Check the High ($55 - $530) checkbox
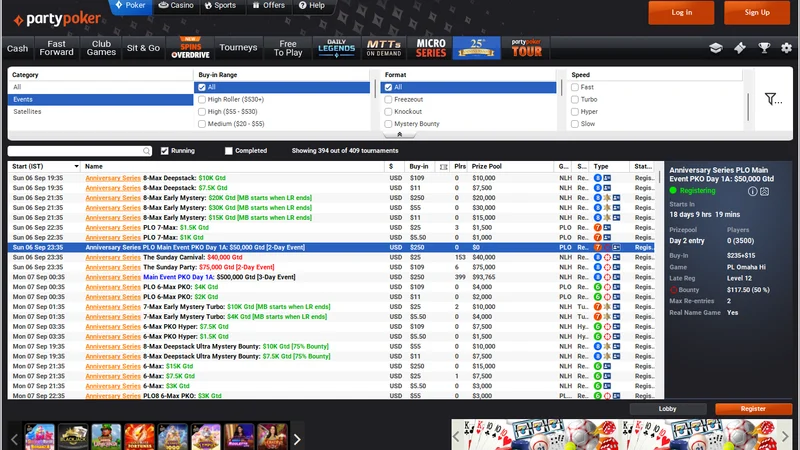This screenshot has width=800, height=450. 202,112
